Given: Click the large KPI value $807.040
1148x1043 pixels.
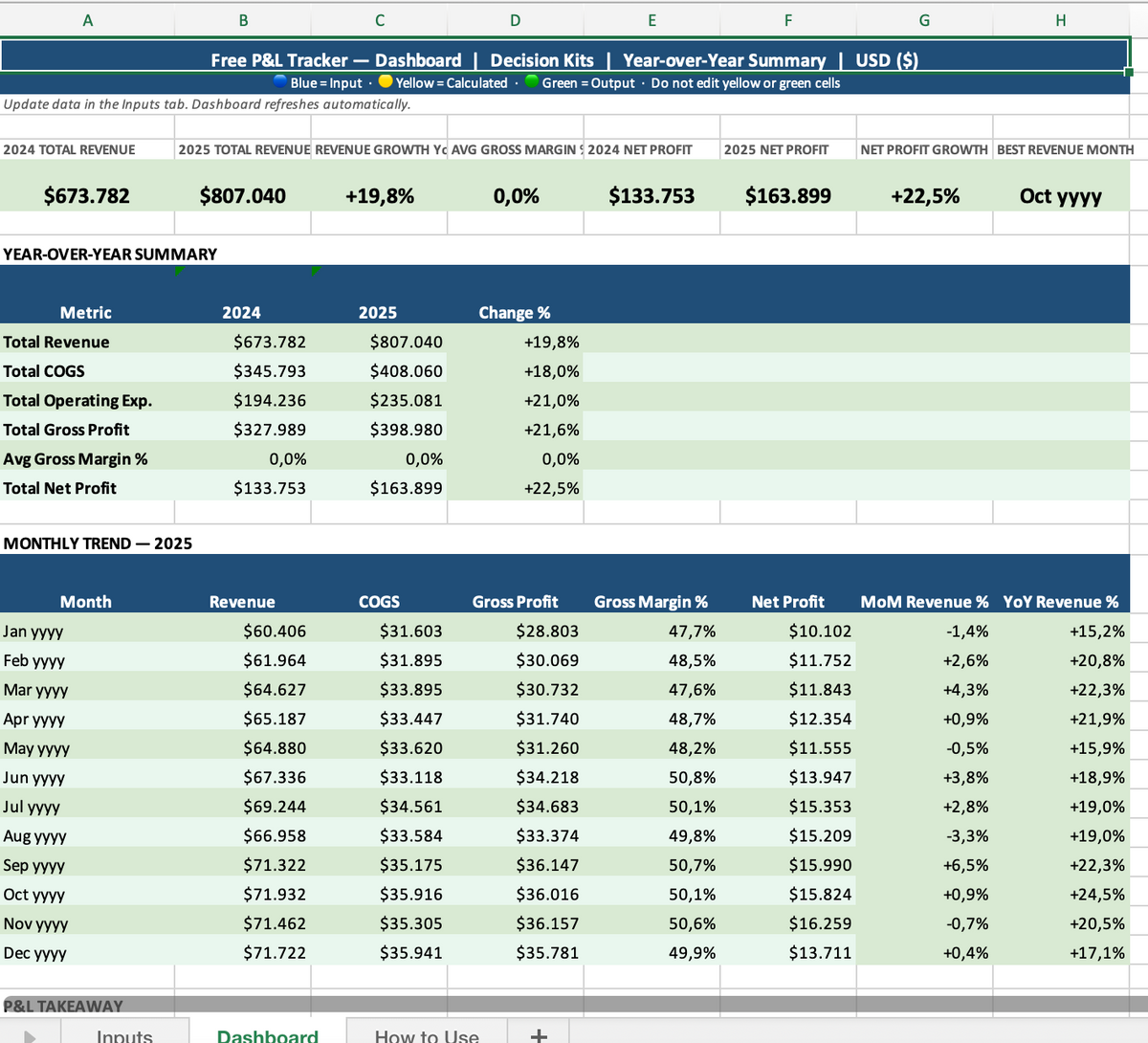Looking at the screenshot, I should click(x=243, y=196).
